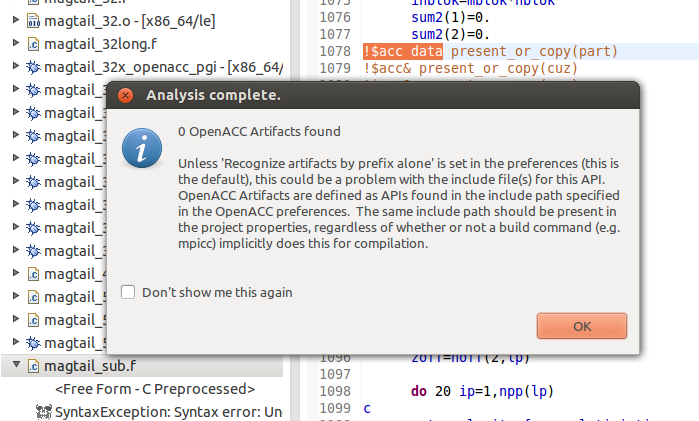Select the SyntaxException syntax error entry
The image size is (699, 421).
tap(168, 412)
